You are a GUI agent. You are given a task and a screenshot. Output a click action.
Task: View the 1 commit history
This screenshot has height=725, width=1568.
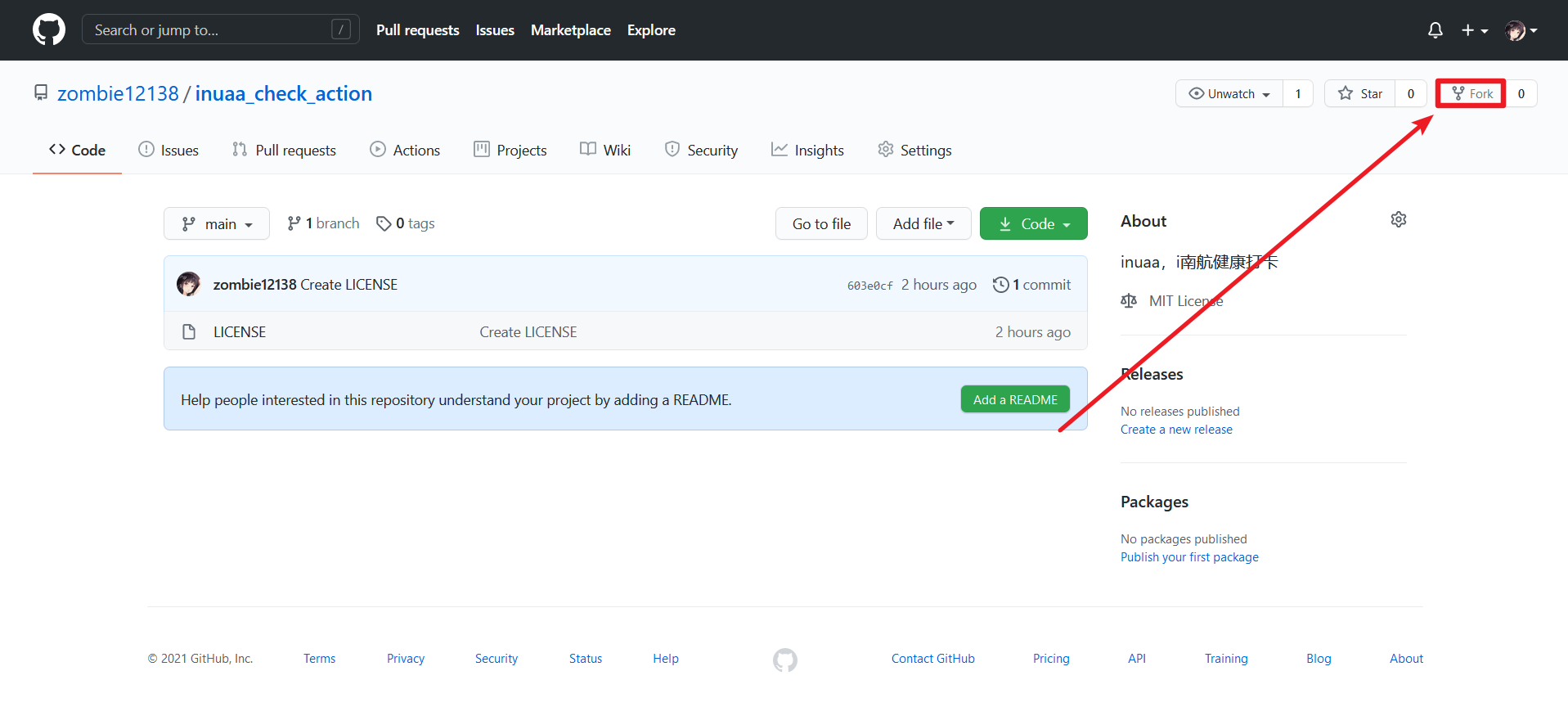point(1031,285)
